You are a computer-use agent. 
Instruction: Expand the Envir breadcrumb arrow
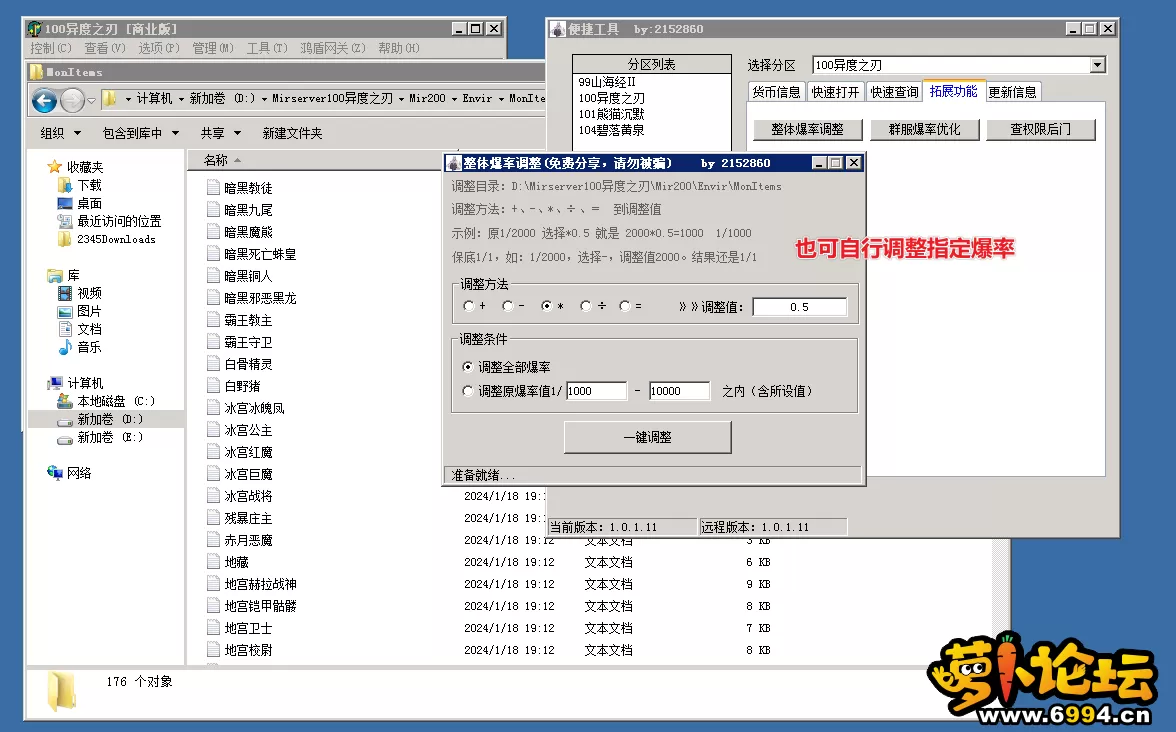[x=501, y=99]
